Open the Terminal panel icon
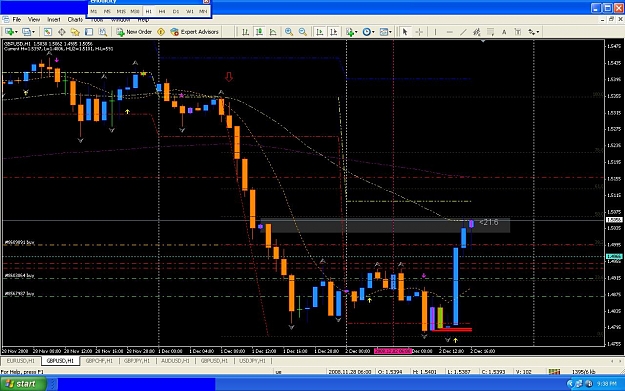625x391 pixels. [89, 32]
